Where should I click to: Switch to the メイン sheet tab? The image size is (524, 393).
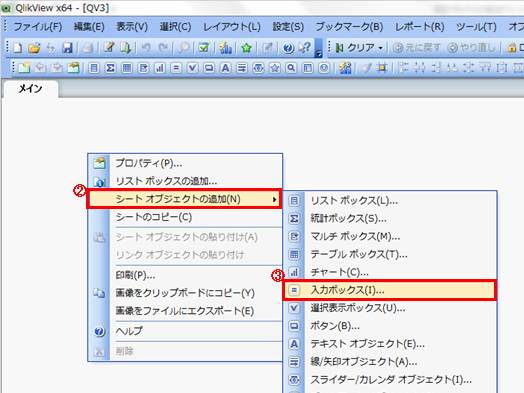click(x=30, y=89)
